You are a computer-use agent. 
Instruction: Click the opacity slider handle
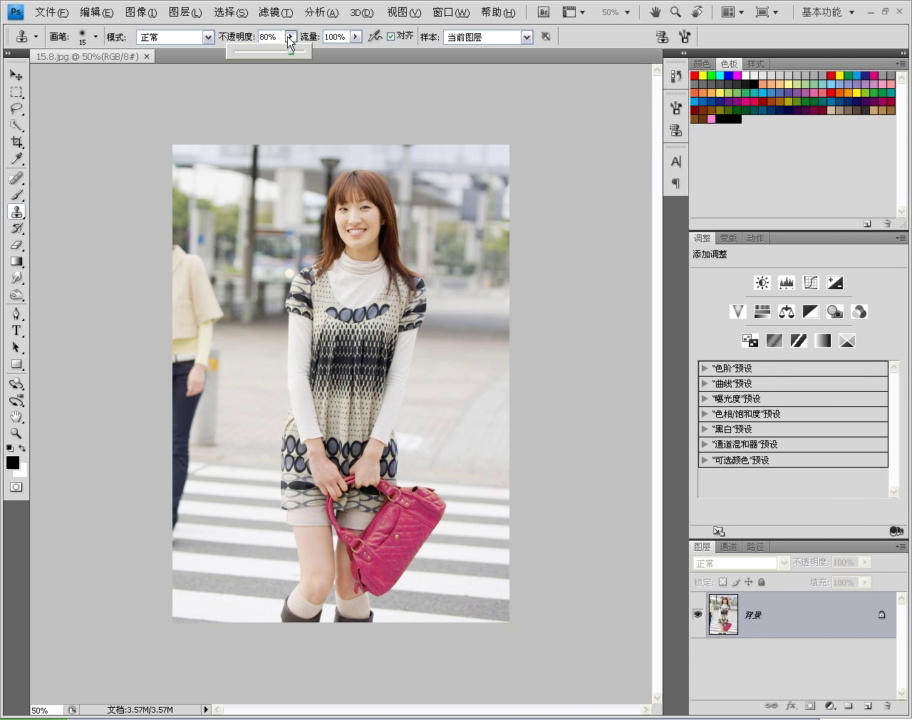(x=291, y=51)
